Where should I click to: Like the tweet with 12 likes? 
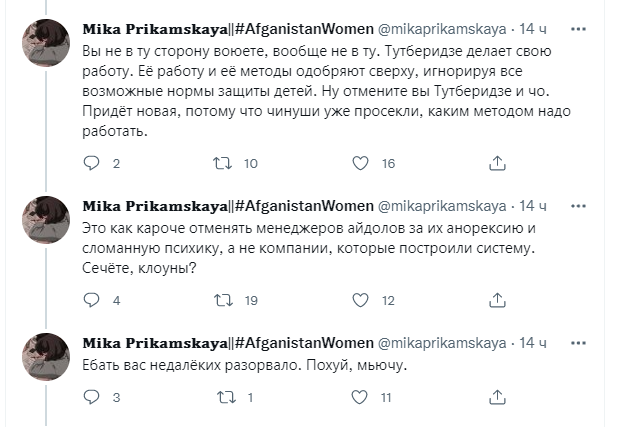tap(361, 299)
